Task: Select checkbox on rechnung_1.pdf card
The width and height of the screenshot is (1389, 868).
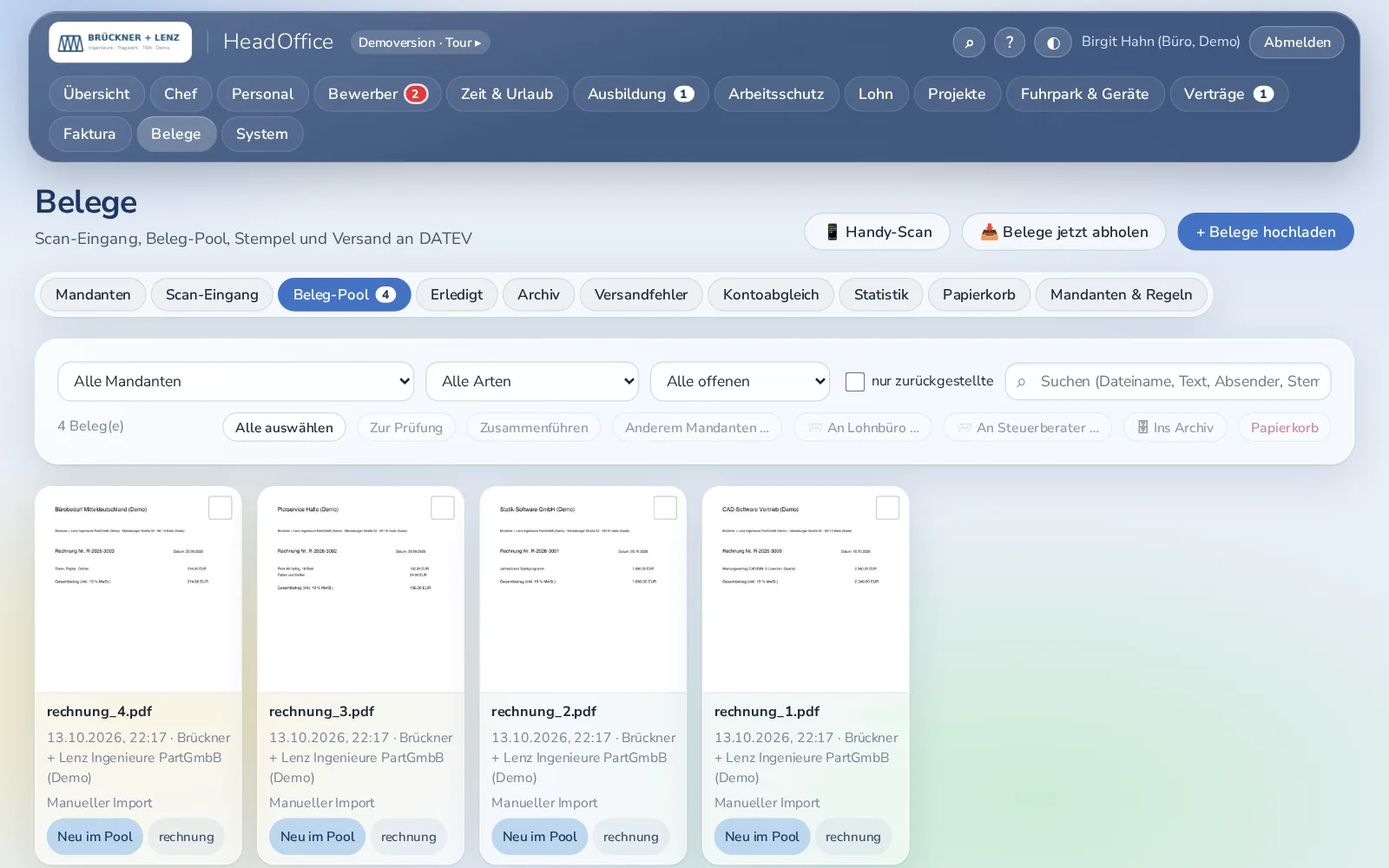Action: pyautogui.click(x=887, y=508)
